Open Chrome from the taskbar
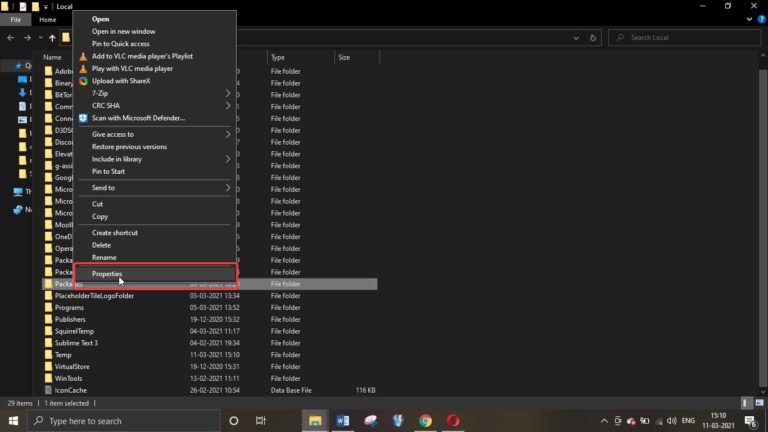The width and height of the screenshot is (768, 432). click(425, 421)
